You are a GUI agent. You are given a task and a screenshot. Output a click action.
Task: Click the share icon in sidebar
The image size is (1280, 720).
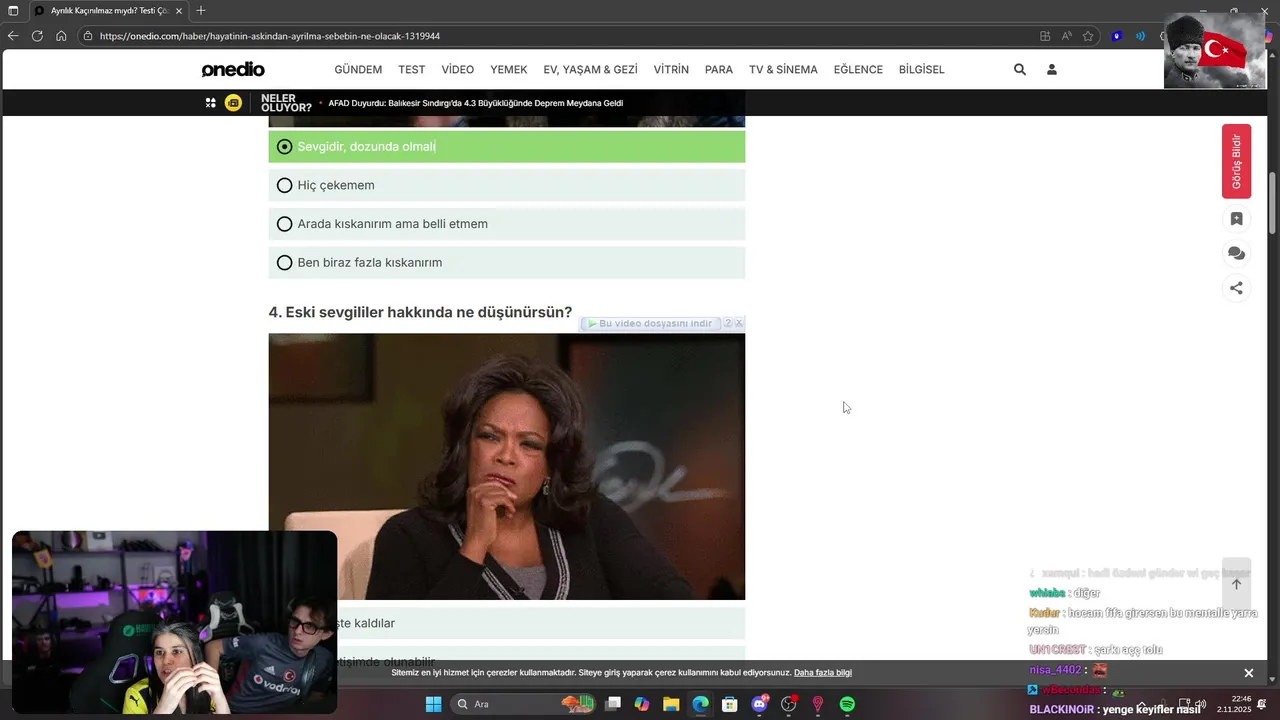[x=1236, y=288]
